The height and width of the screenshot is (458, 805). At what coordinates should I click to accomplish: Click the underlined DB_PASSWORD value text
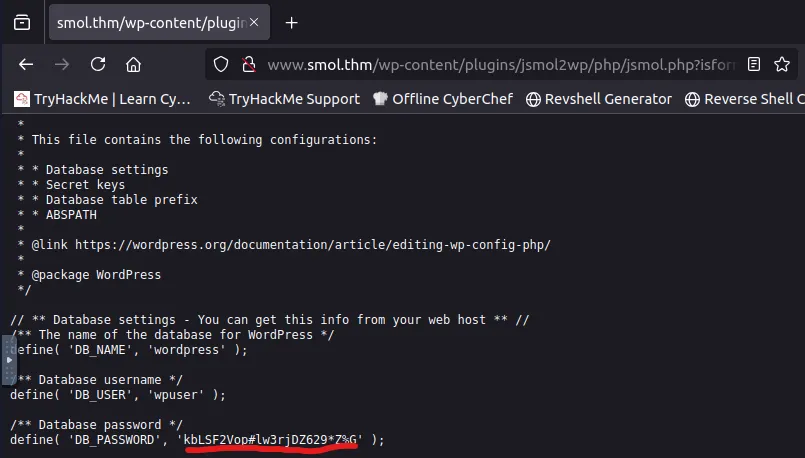pos(272,439)
